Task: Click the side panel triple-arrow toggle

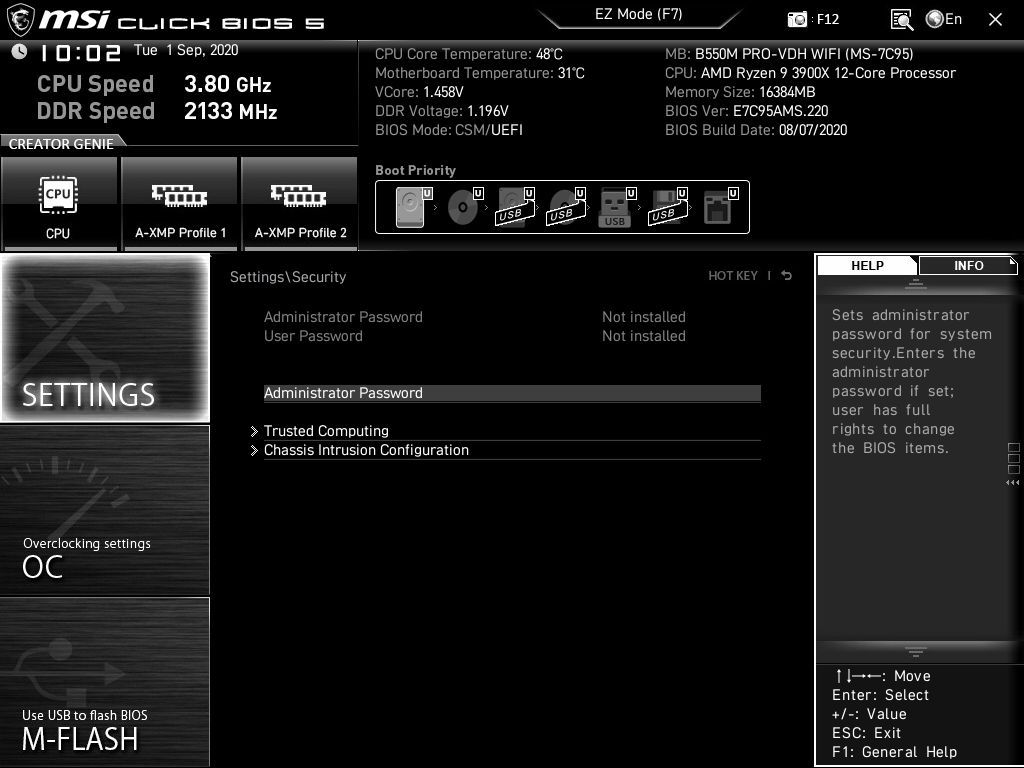Action: tap(1013, 483)
